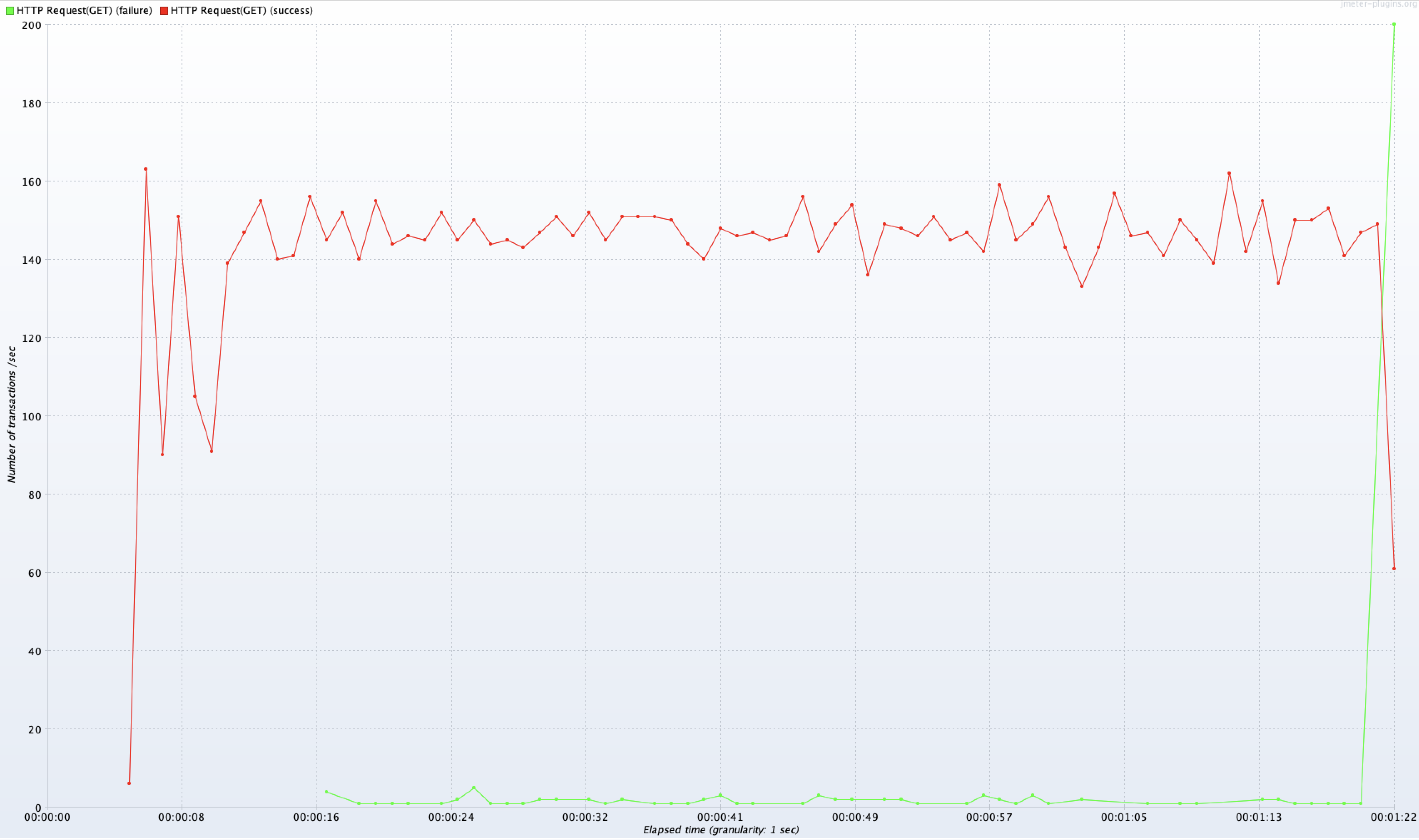Select the last red success point near 60
Image resolution: width=1419 pixels, height=840 pixels.
(x=1394, y=569)
